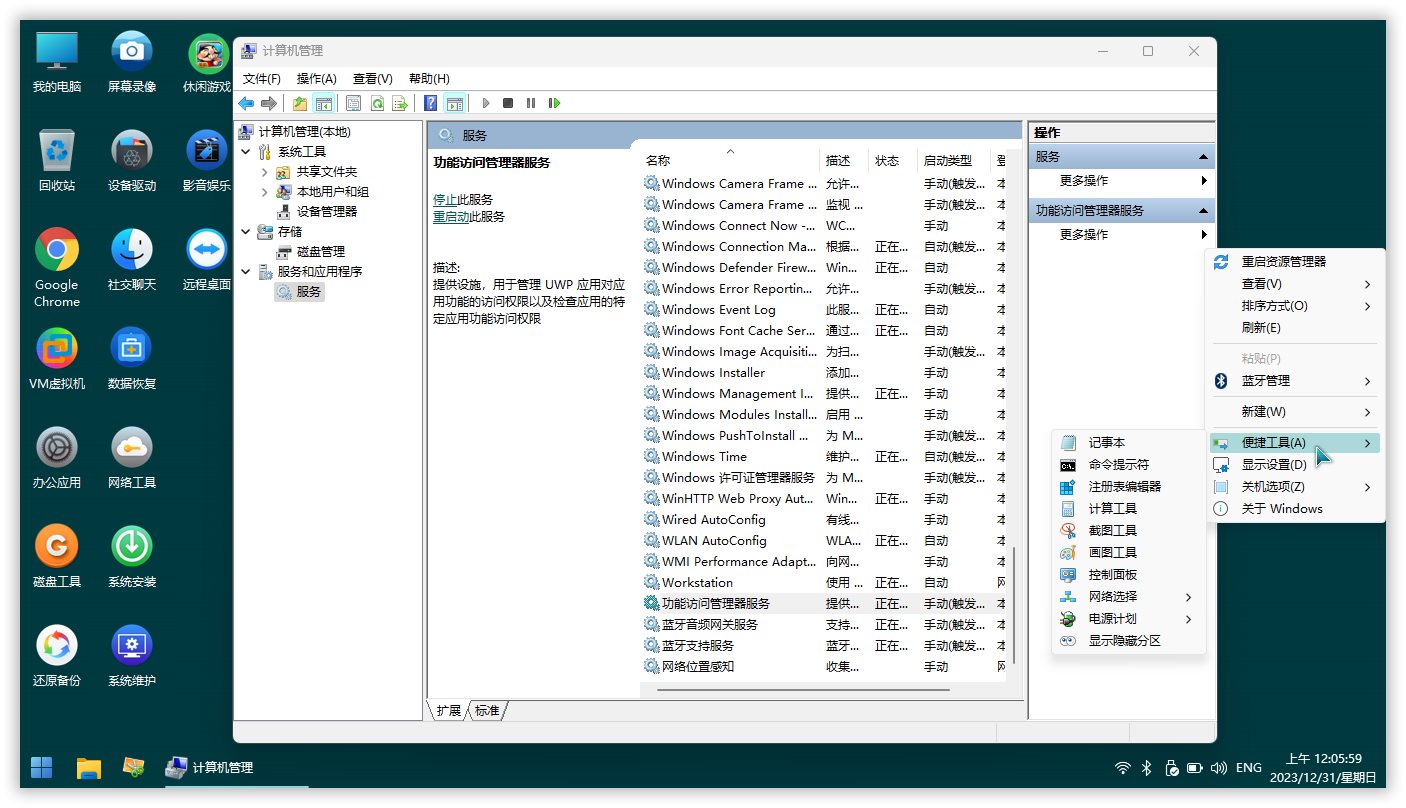Click the Export List toolbar icon
The width and height of the screenshot is (1406, 808).
tap(400, 103)
